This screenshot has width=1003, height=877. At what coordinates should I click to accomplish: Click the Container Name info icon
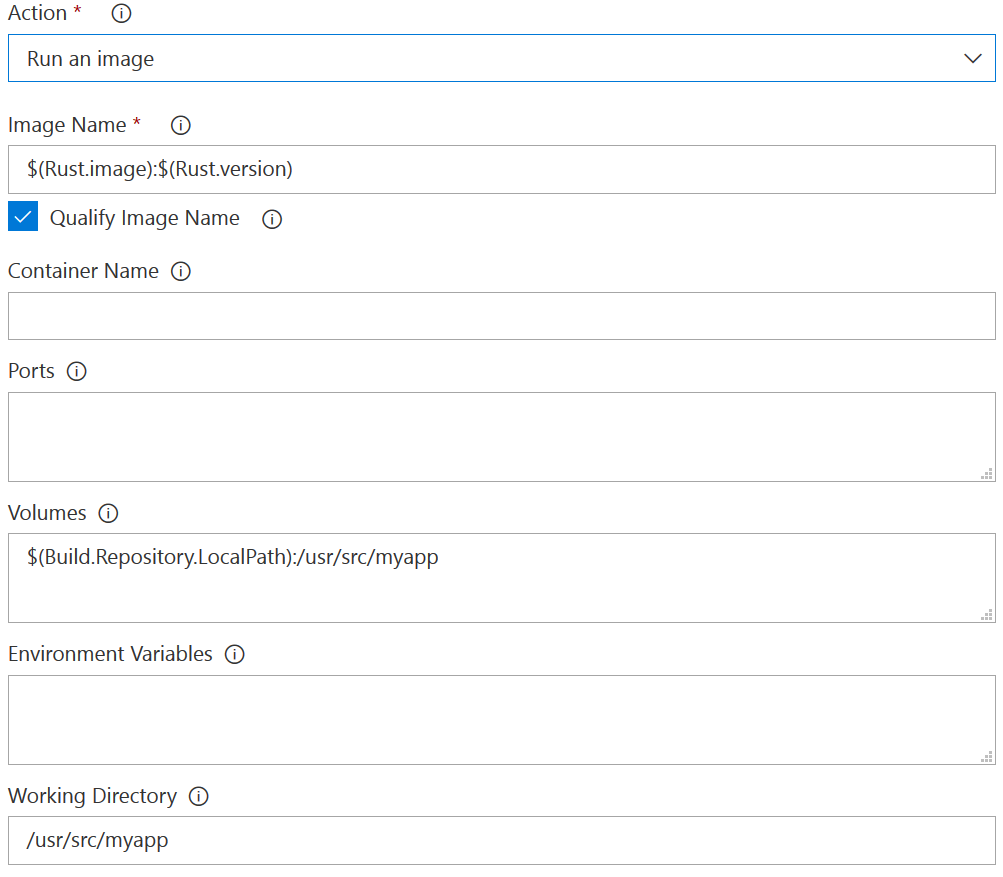coord(181,272)
